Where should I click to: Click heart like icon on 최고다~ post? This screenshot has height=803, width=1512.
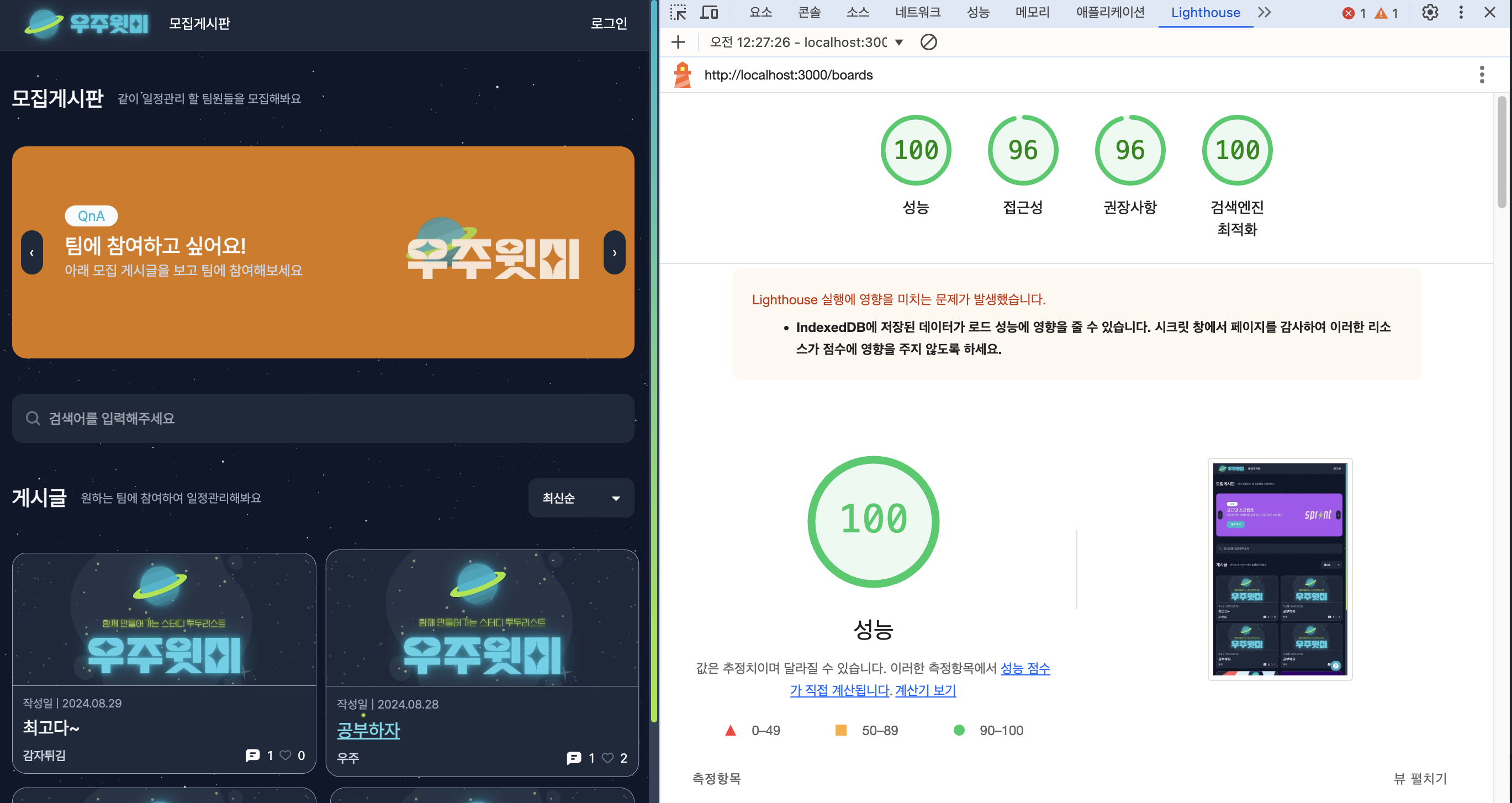(286, 755)
